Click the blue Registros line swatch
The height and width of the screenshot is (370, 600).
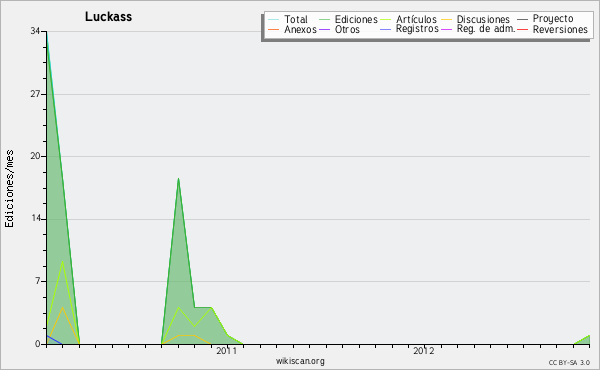(386, 29)
